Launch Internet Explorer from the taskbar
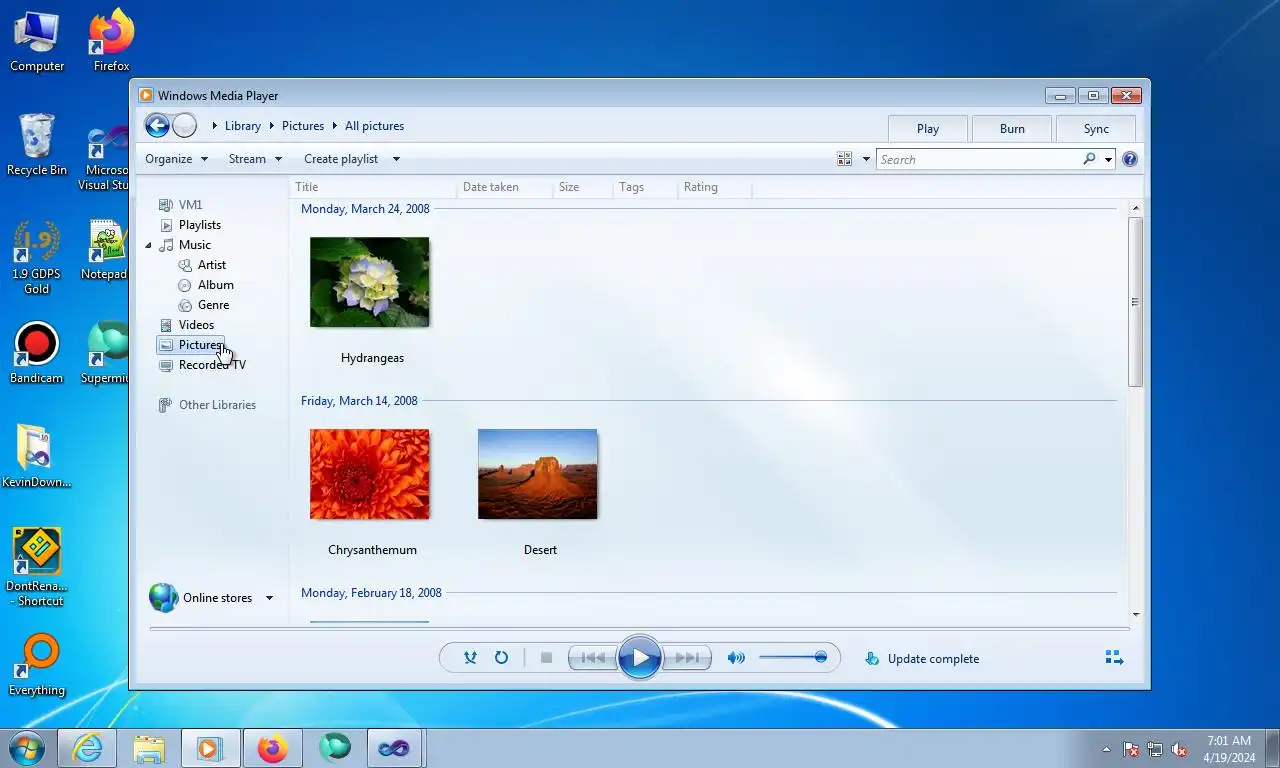 pos(87,748)
